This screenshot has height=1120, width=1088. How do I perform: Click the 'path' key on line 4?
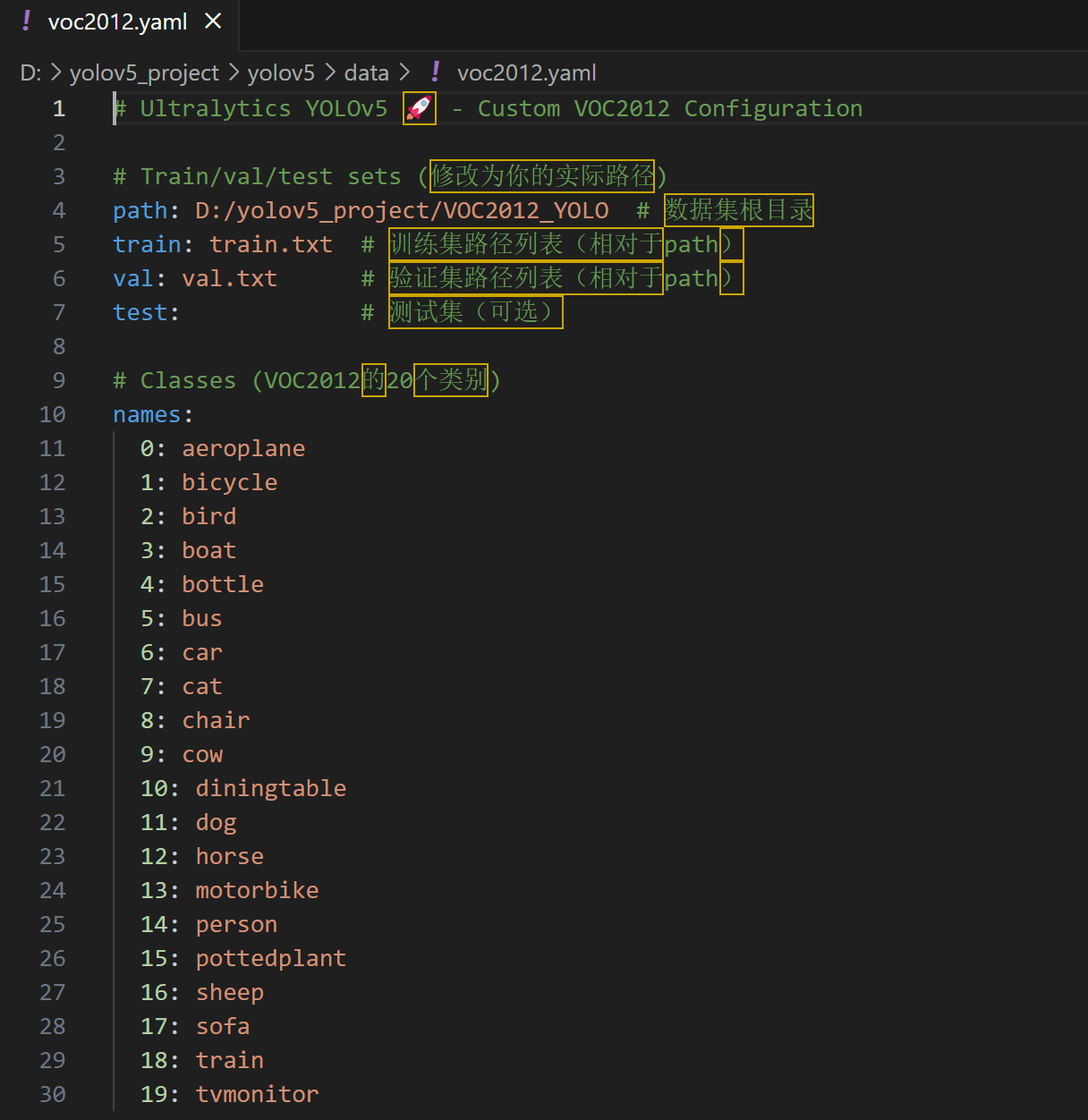click(x=140, y=211)
